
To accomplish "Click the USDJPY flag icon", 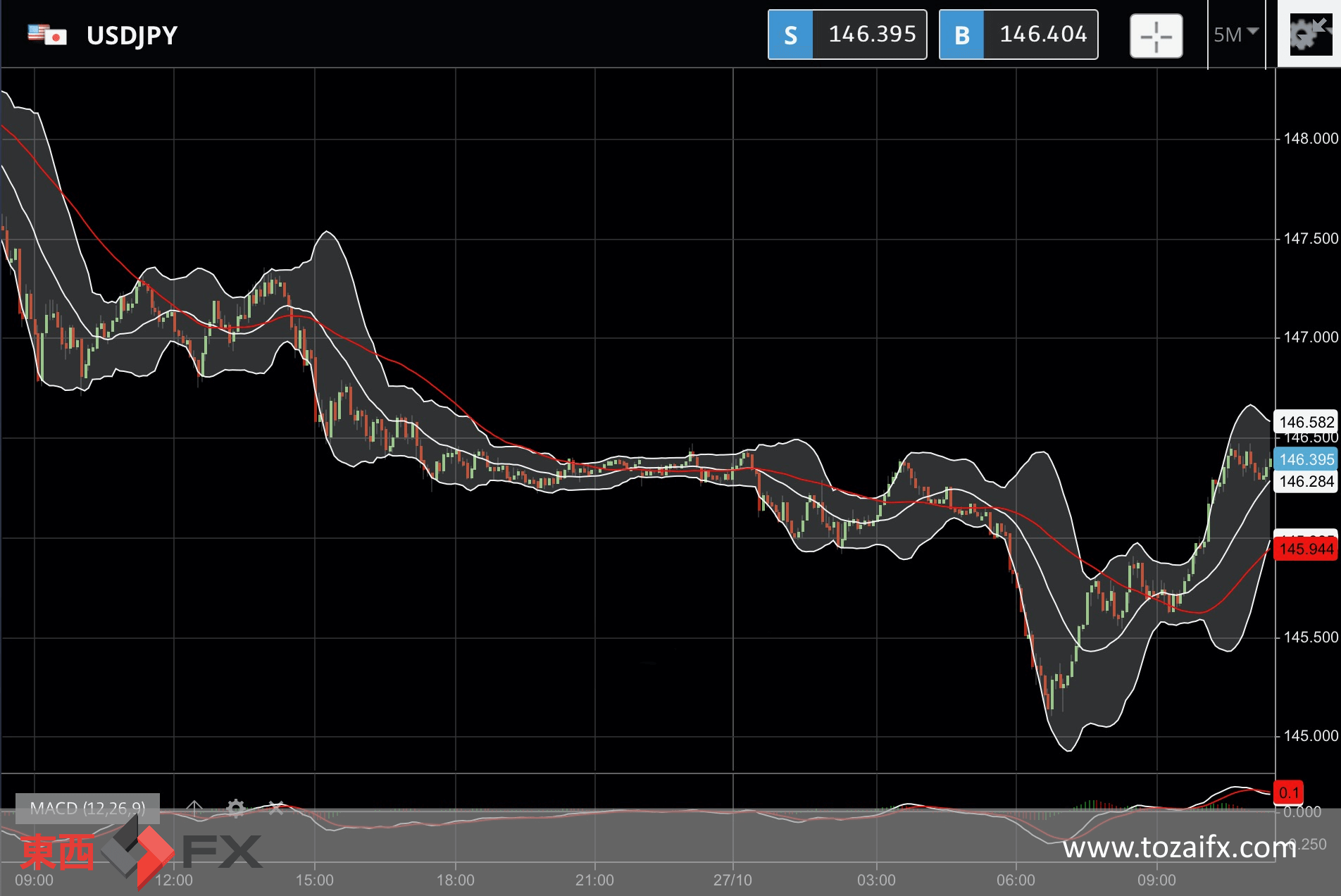I will click(47, 35).
